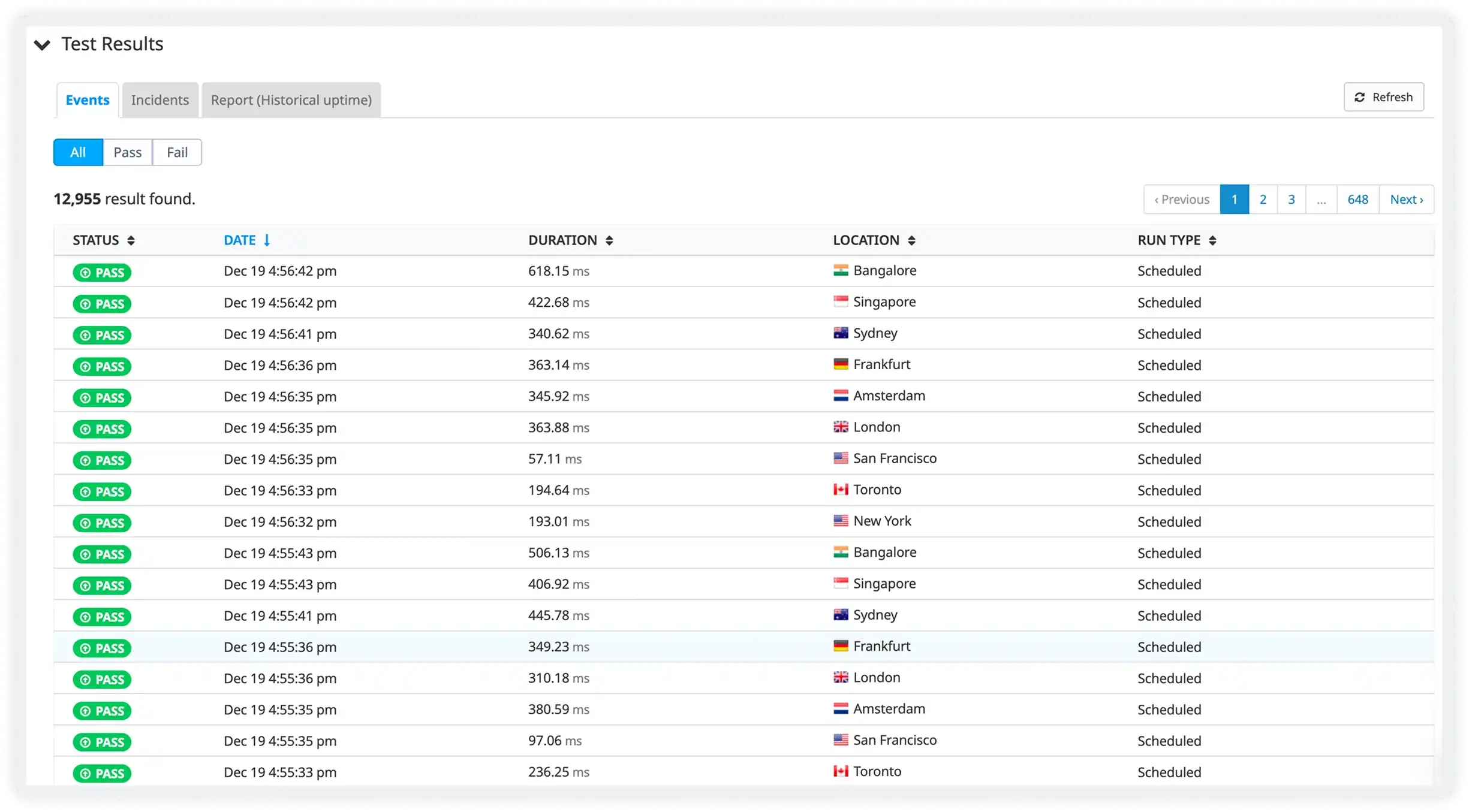Viewport: 1469px width, 812px height.
Task: Switch to the Incidents tab
Action: [159, 99]
